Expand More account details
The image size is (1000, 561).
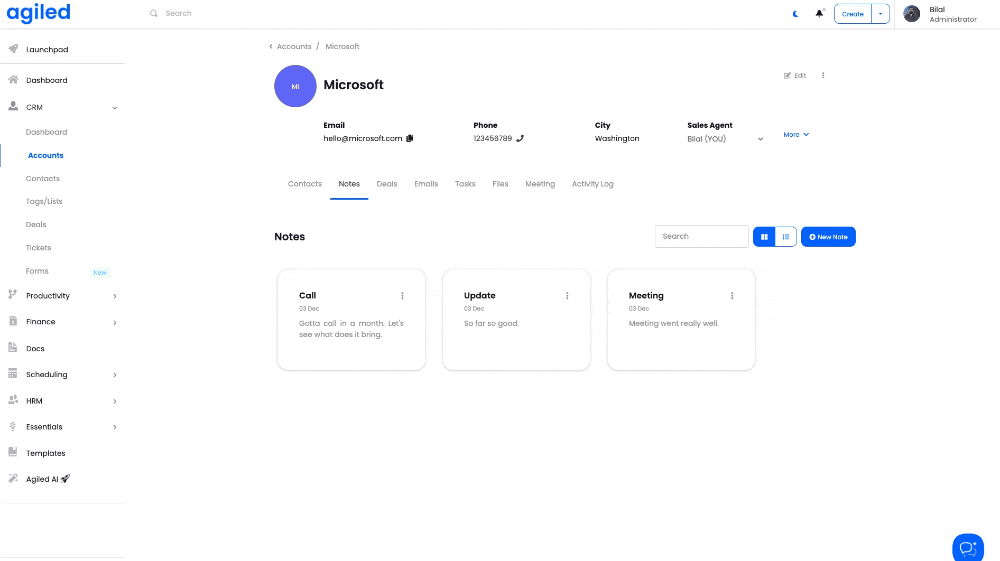796,135
